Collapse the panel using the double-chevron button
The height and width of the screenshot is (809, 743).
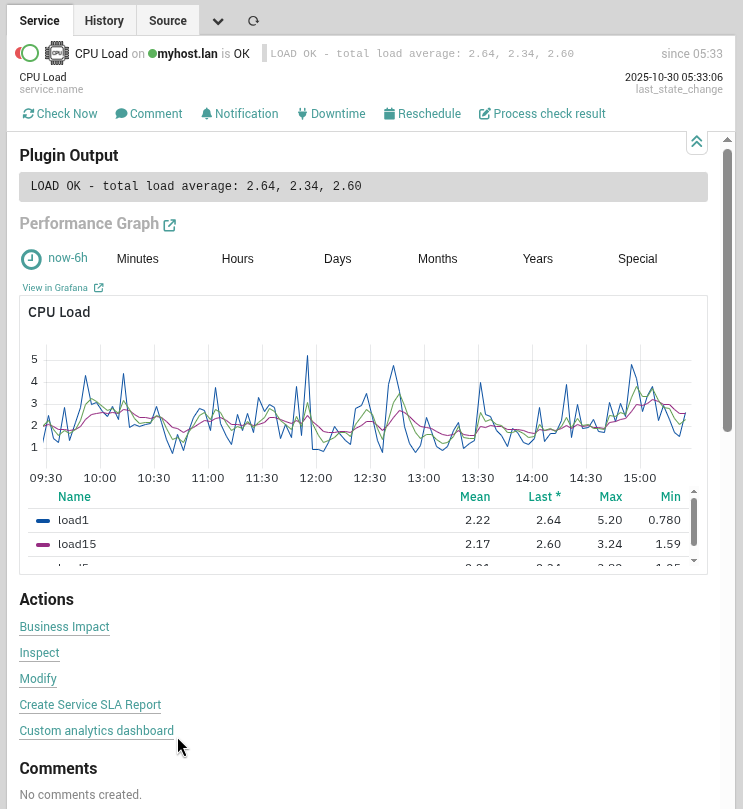[697, 142]
